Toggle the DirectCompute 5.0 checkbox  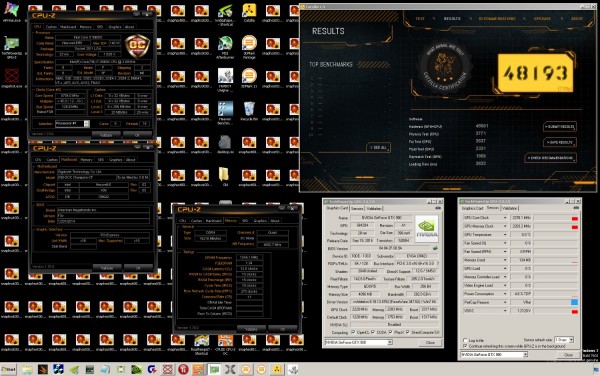coord(408,332)
